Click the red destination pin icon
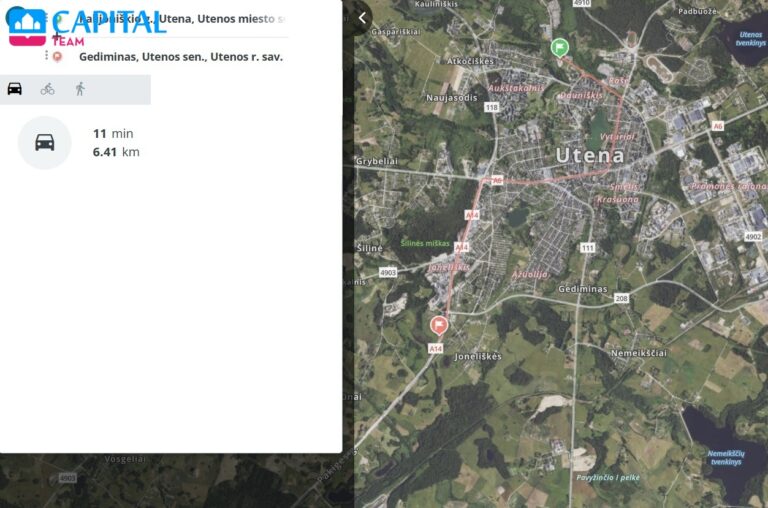The image size is (768, 508). pyautogui.click(x=57, y=57)
